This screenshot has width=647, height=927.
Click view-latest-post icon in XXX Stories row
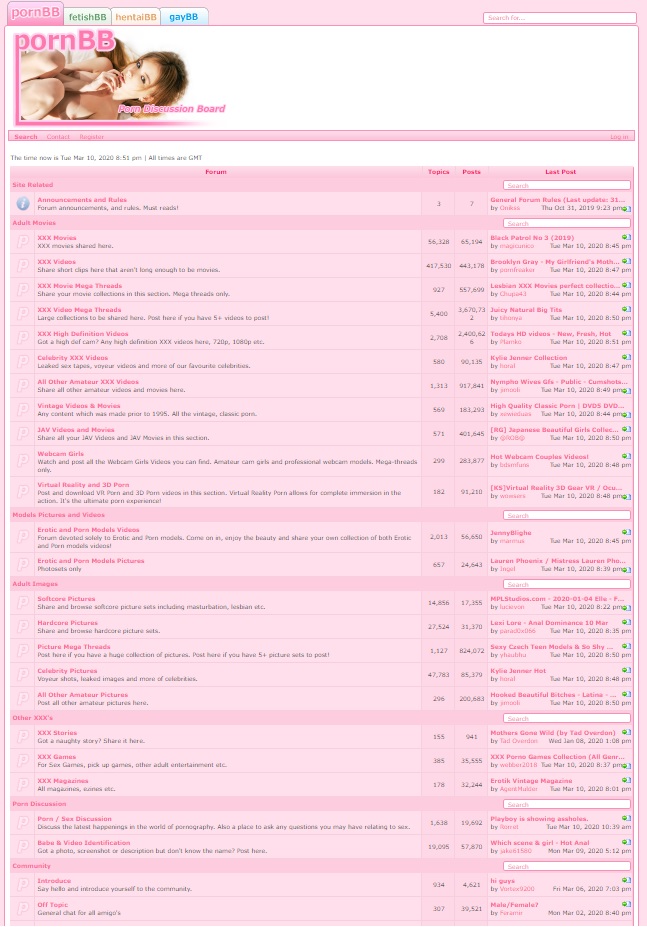click(x=626, y=733)
